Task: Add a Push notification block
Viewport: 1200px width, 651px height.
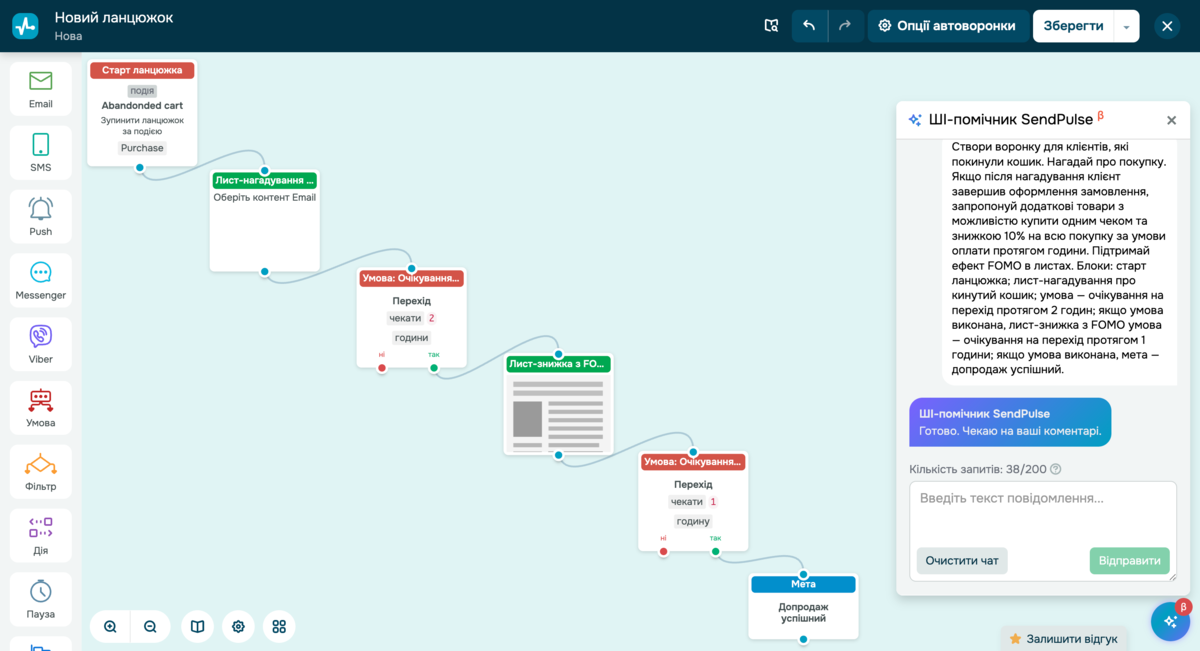Action: point(41,217)
